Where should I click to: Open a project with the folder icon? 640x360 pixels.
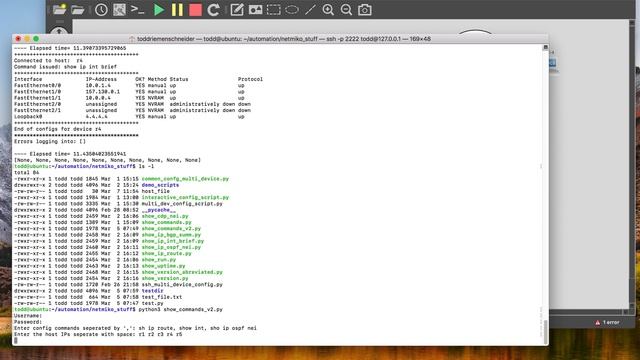78,10
